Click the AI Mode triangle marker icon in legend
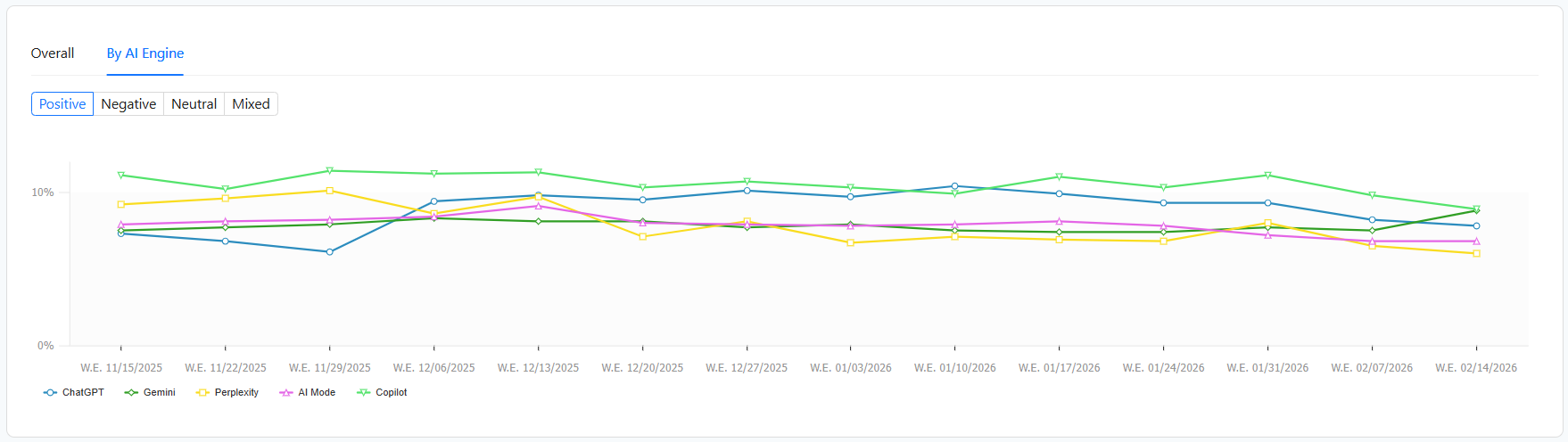The image size is (1568, 442). point(285,393)
